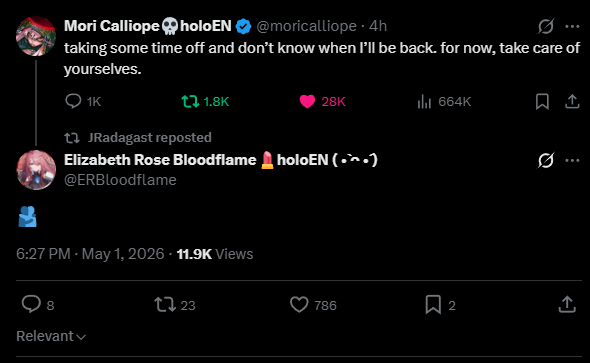Share Mori Calliope's tweet
The image size is (590, 363).
(x=572, y=102)
